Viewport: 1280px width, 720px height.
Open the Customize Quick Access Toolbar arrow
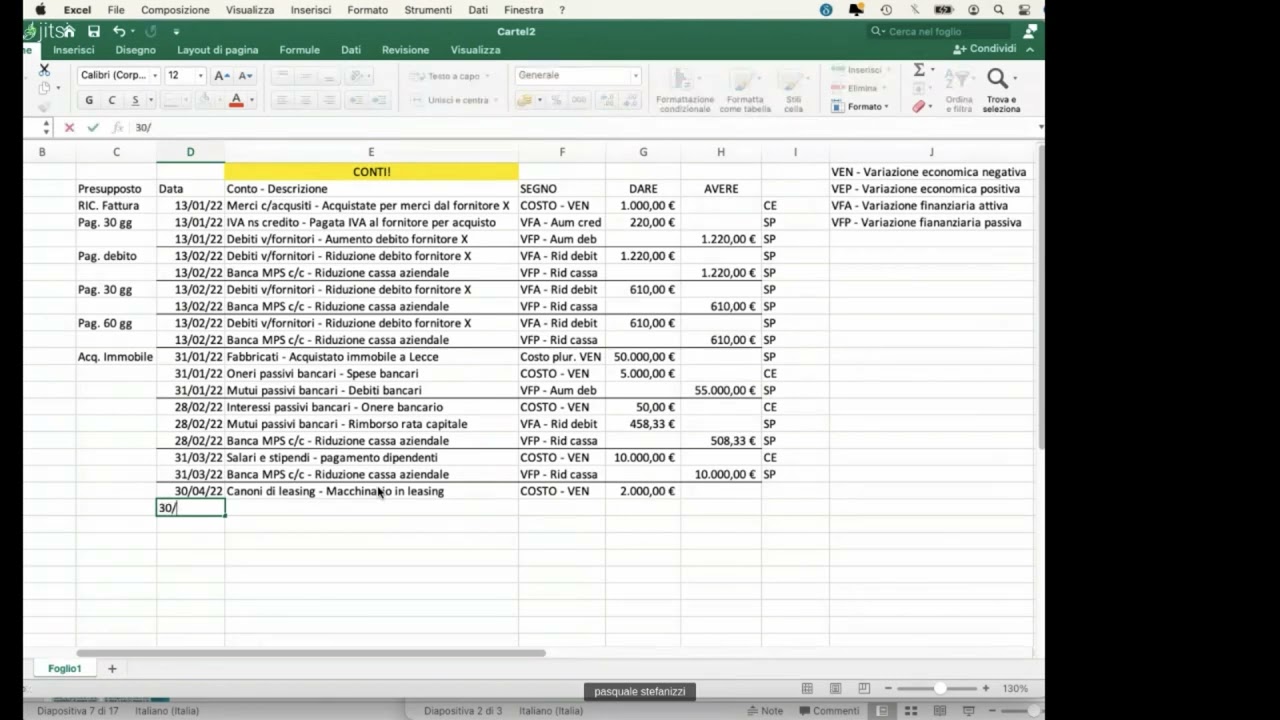click(x=176, y=31)
